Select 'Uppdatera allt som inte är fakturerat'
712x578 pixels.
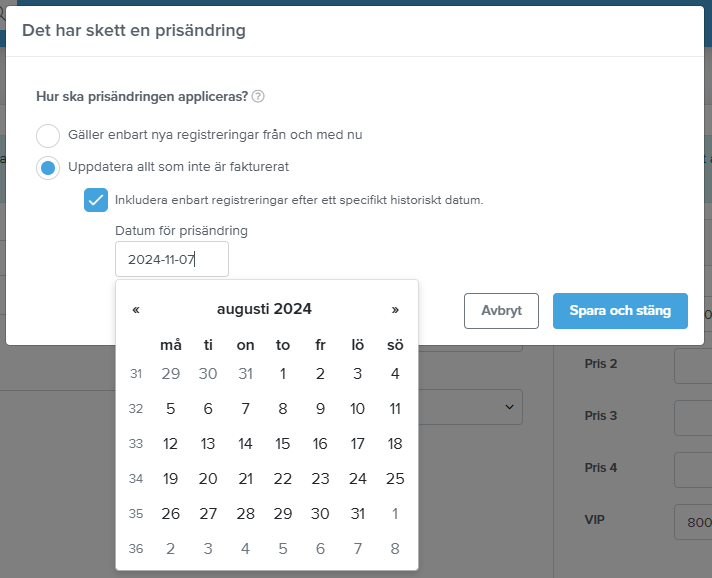(48, 168)
